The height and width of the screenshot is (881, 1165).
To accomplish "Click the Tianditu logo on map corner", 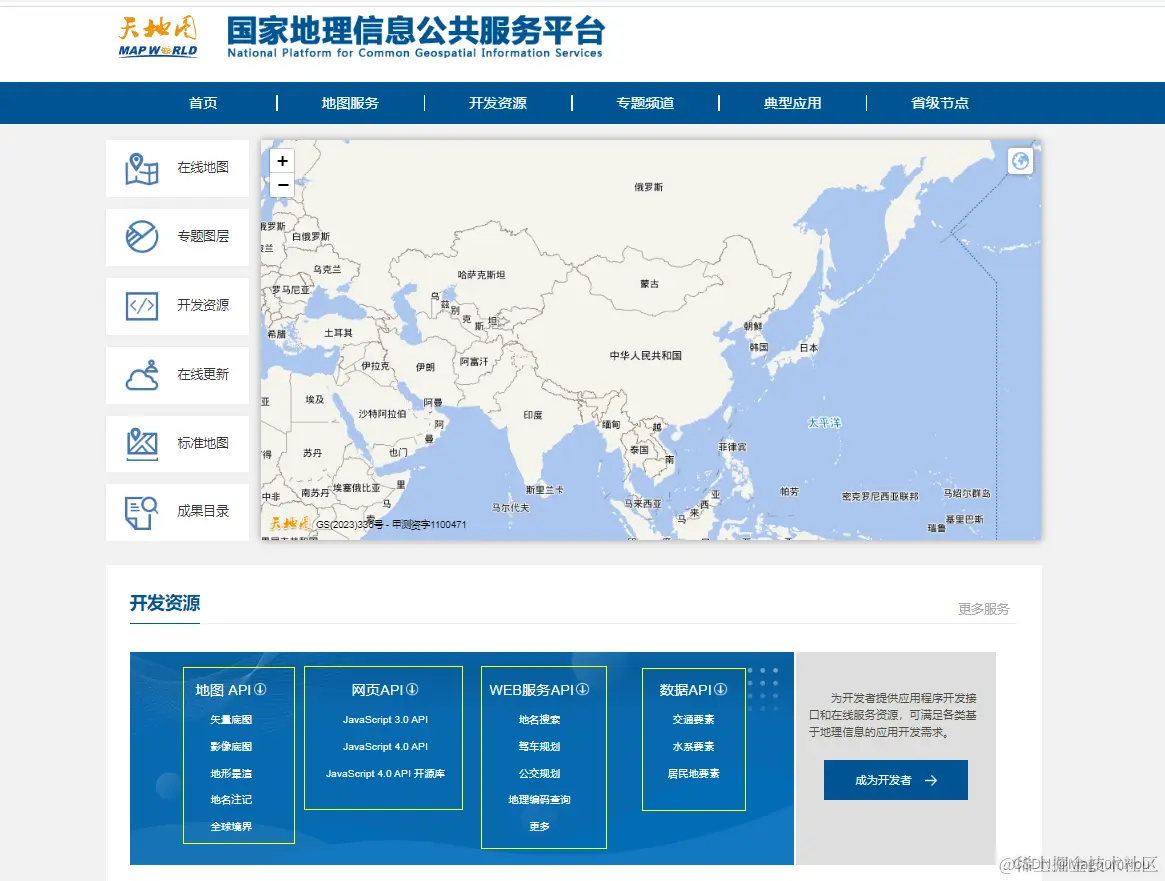I will (290, 524).
